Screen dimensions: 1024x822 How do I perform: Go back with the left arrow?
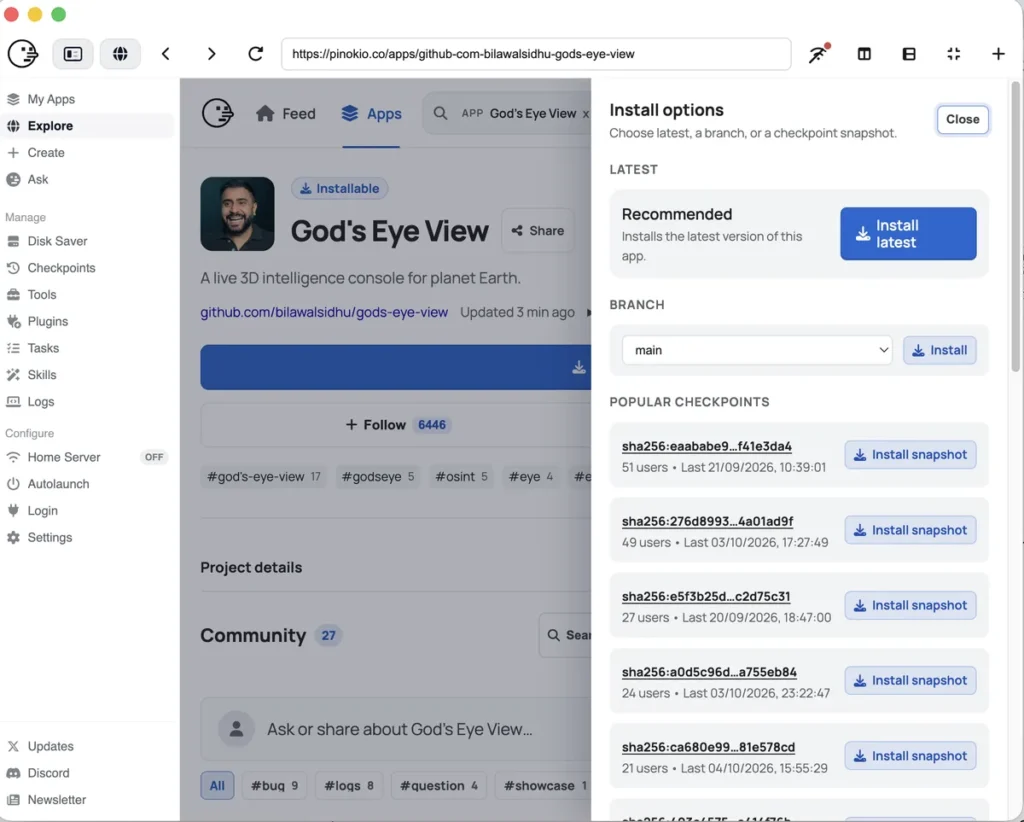[166, 54]
